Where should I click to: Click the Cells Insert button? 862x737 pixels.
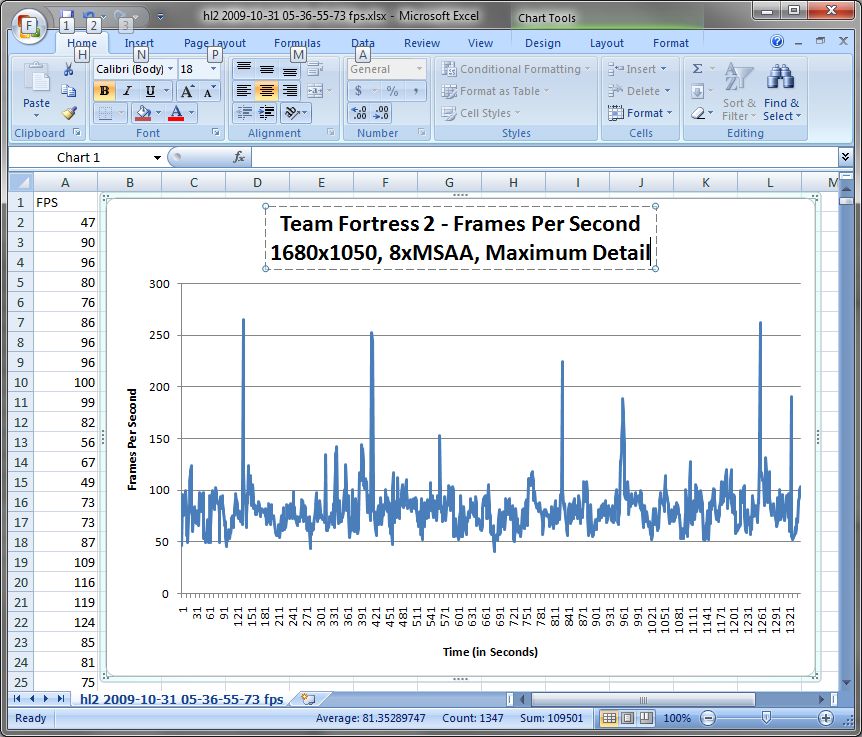[x=637, y=69]
